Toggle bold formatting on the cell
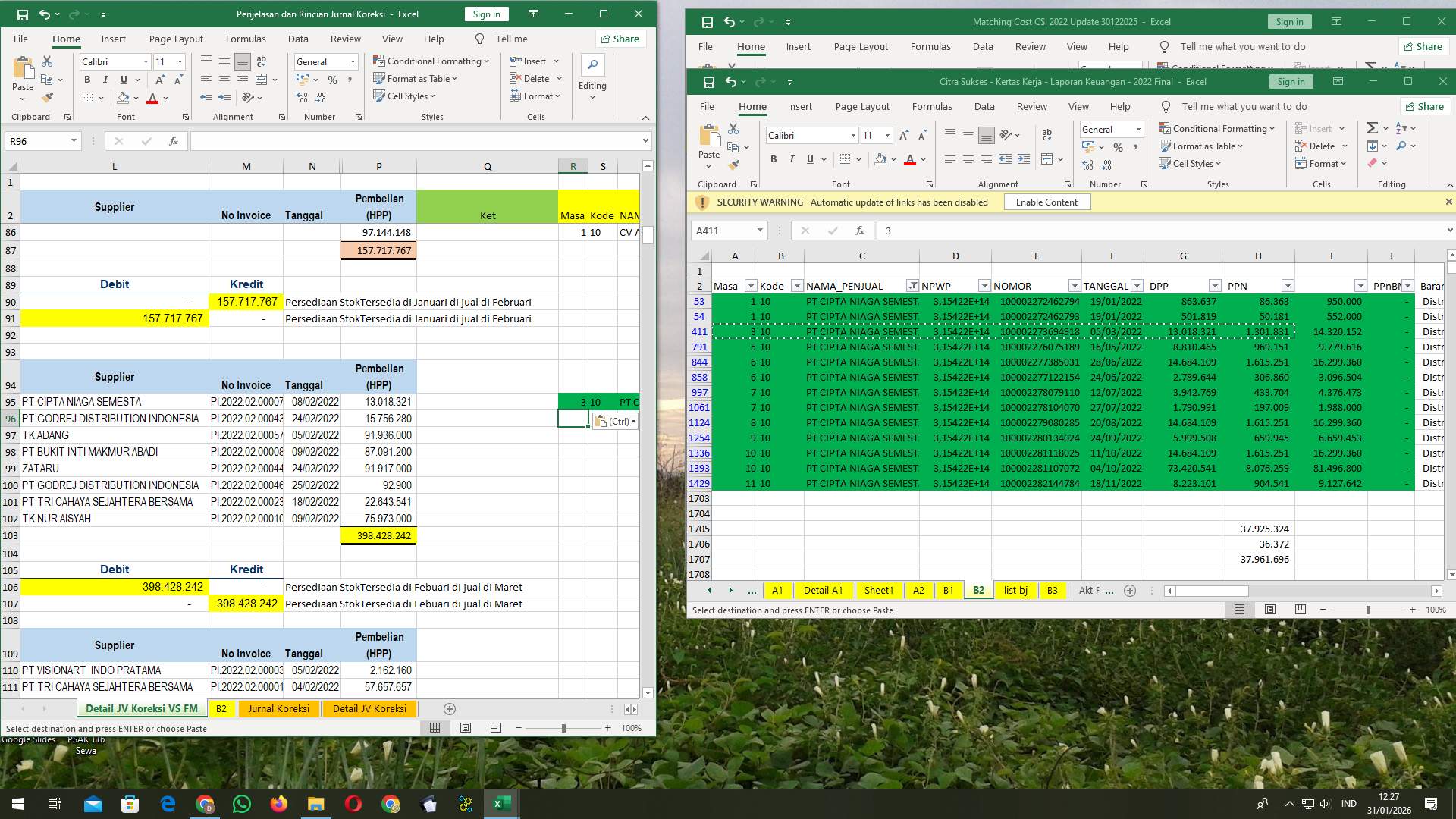The image size is (1456, 819). 773,159
